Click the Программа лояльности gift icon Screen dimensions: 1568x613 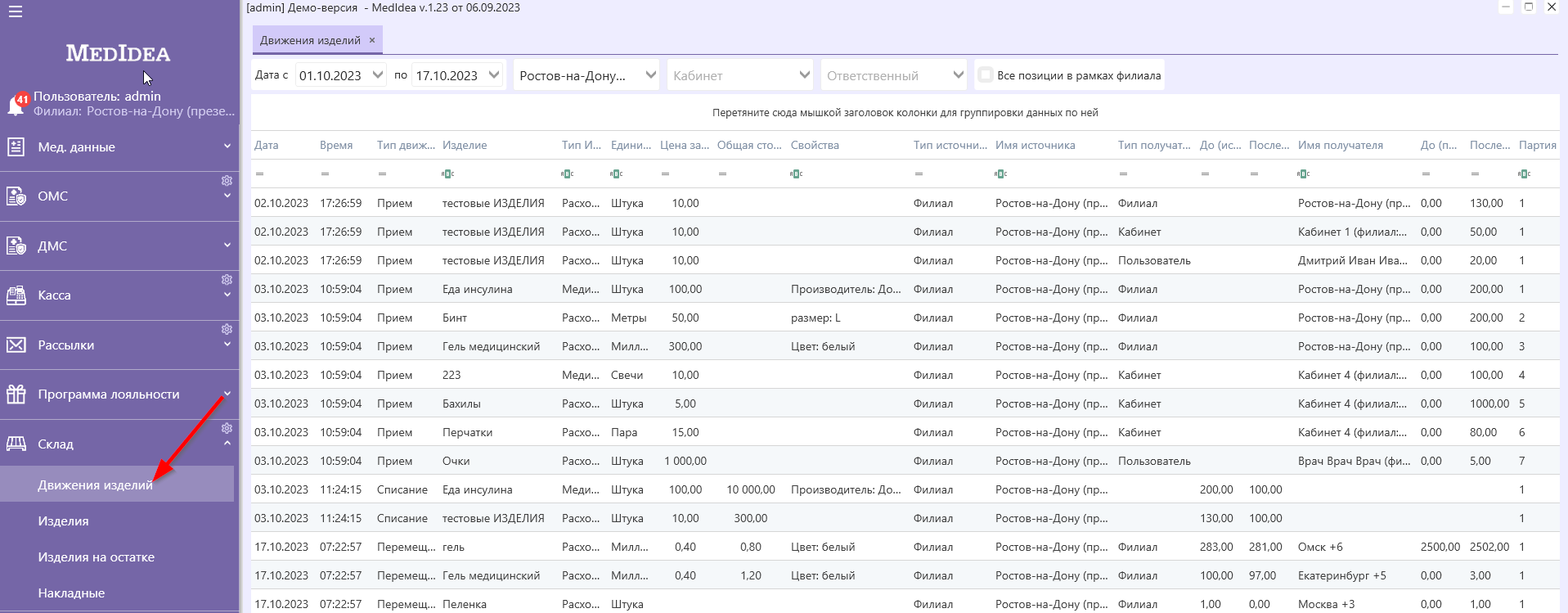click(16, 394)
